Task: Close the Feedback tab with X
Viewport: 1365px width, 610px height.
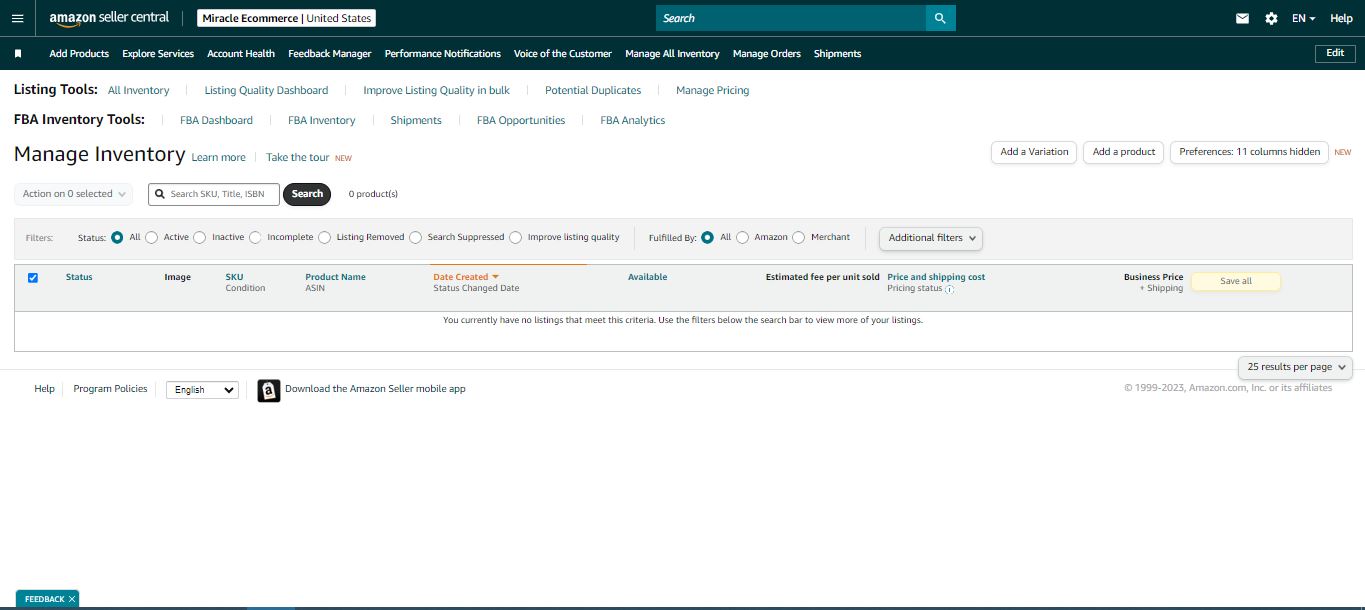Action: tap(72, 599)
